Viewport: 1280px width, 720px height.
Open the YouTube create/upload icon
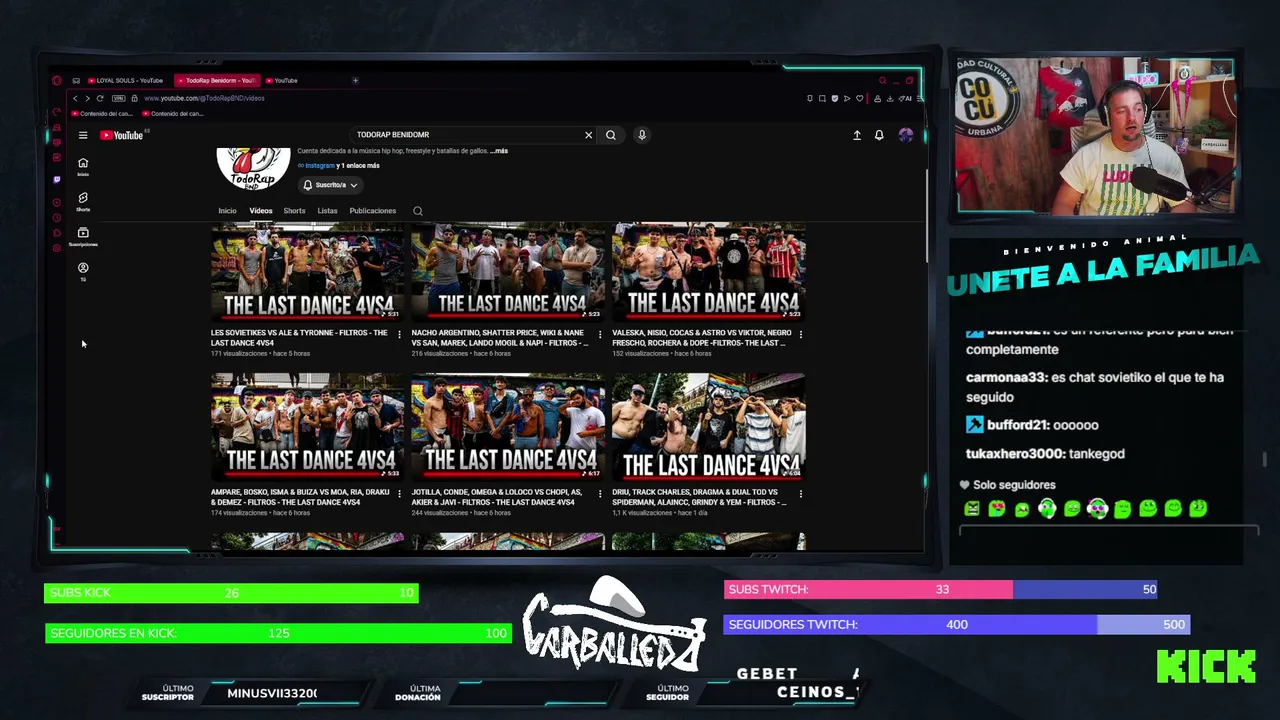point(857,135)
